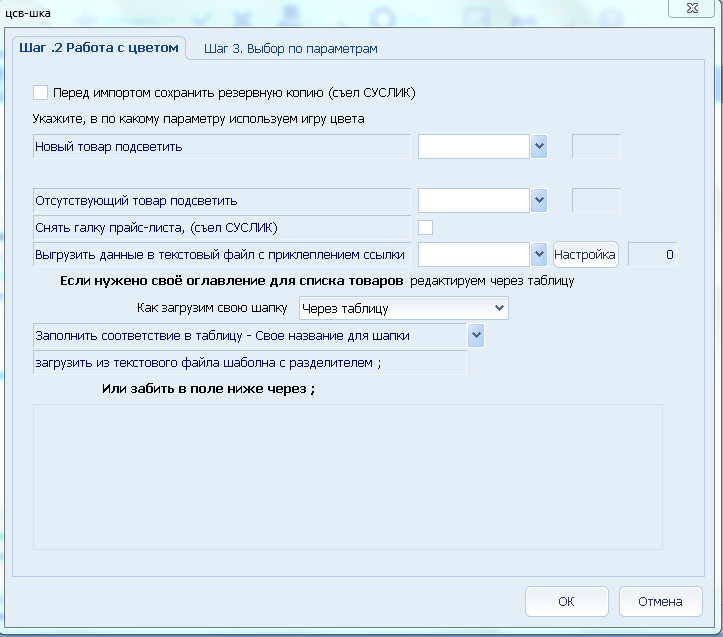The width and height of the screenshot is (723, 637).
Task: Click the numeric field showing 0
Action: (652, 254)
